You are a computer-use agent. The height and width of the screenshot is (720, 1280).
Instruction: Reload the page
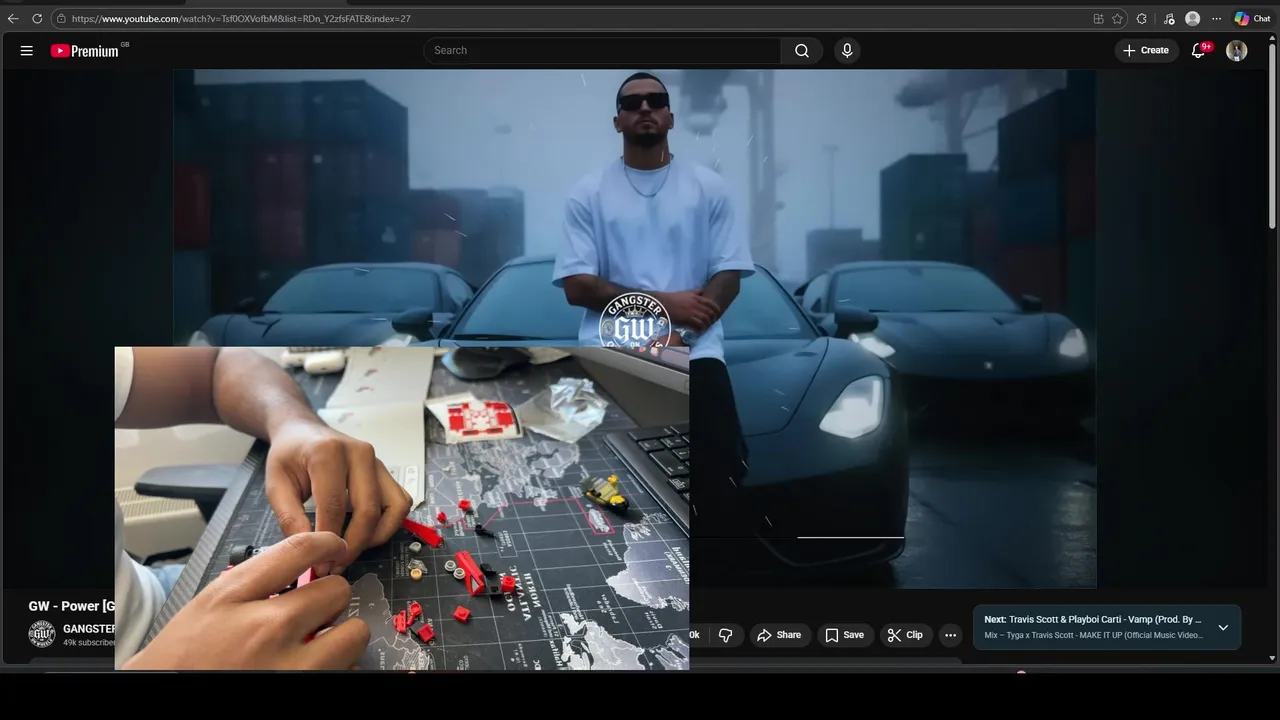point(37,18)
